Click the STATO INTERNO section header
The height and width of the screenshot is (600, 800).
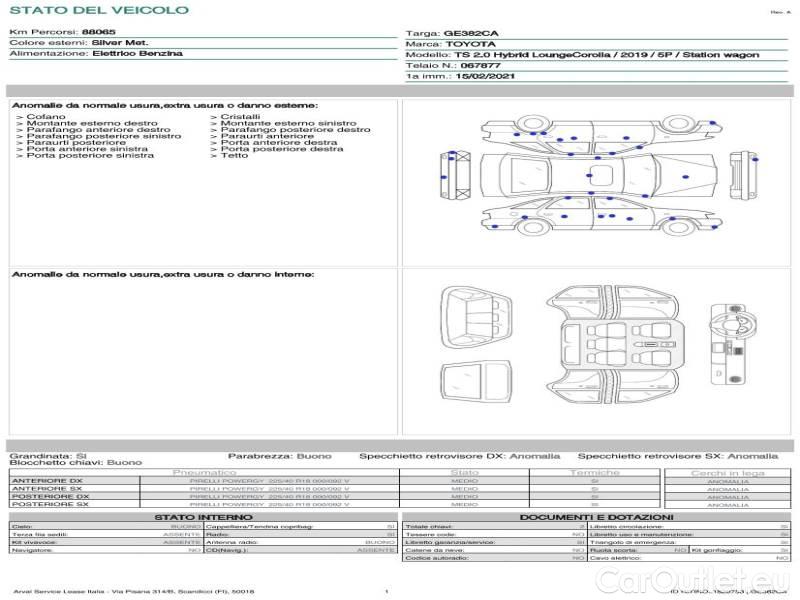204,517
